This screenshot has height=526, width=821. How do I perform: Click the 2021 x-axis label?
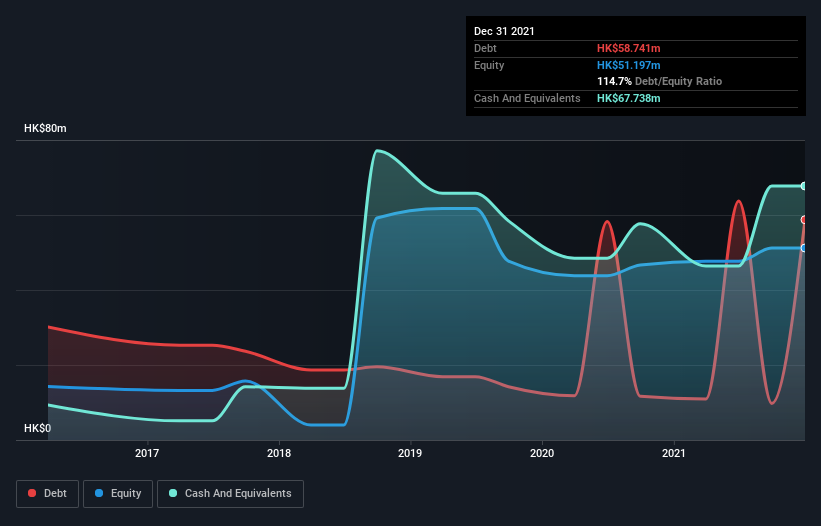pos(674,453)
